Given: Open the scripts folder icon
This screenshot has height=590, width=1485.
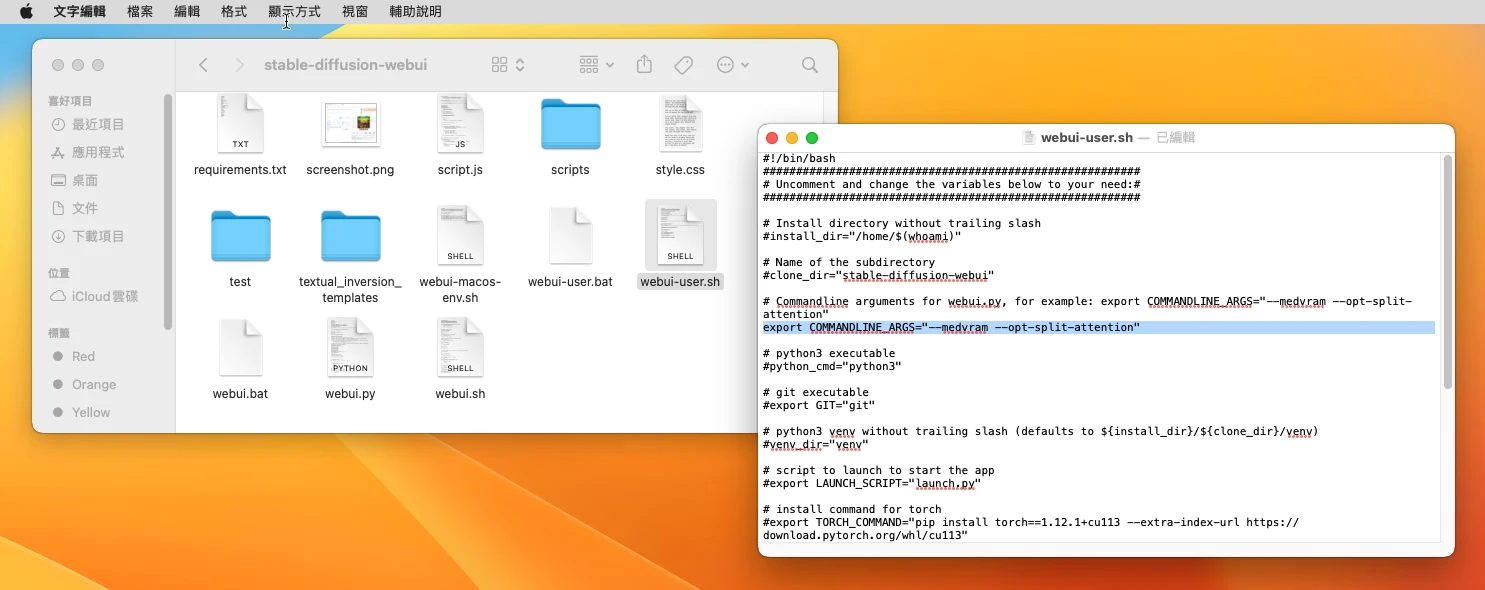Looking at the screenshot, I should (570, 125).
